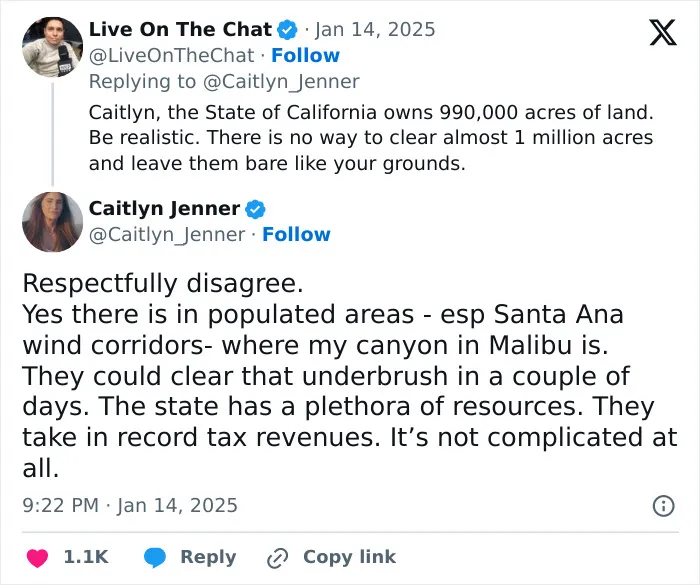Like the tweet with heart icon
The image size is (700, 585).
[38, 558]
